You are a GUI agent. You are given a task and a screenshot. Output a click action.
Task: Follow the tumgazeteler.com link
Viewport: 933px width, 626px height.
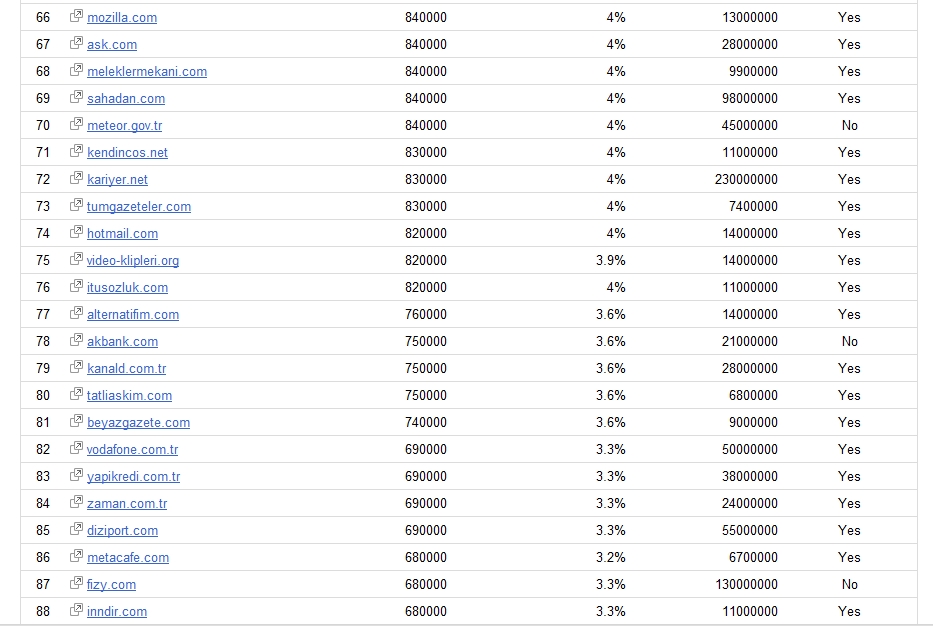139,206
